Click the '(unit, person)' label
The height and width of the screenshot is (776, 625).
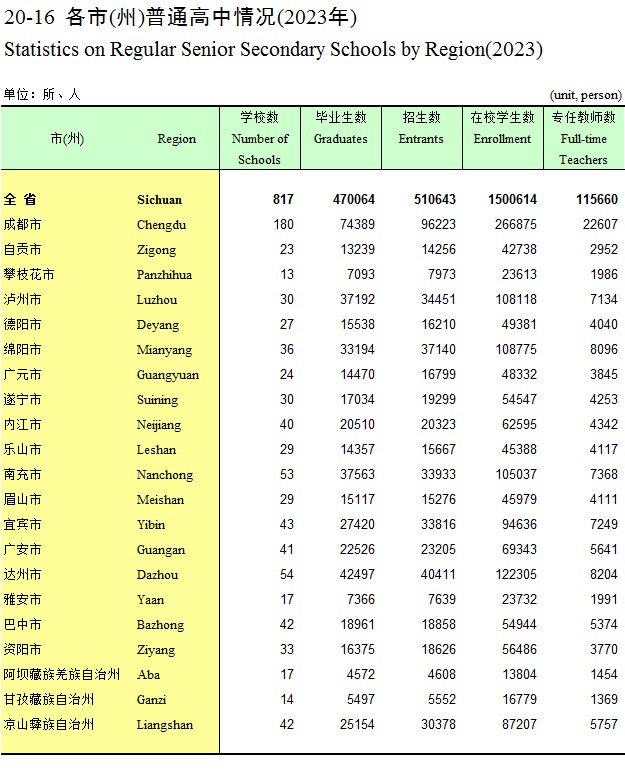[585, 95]
